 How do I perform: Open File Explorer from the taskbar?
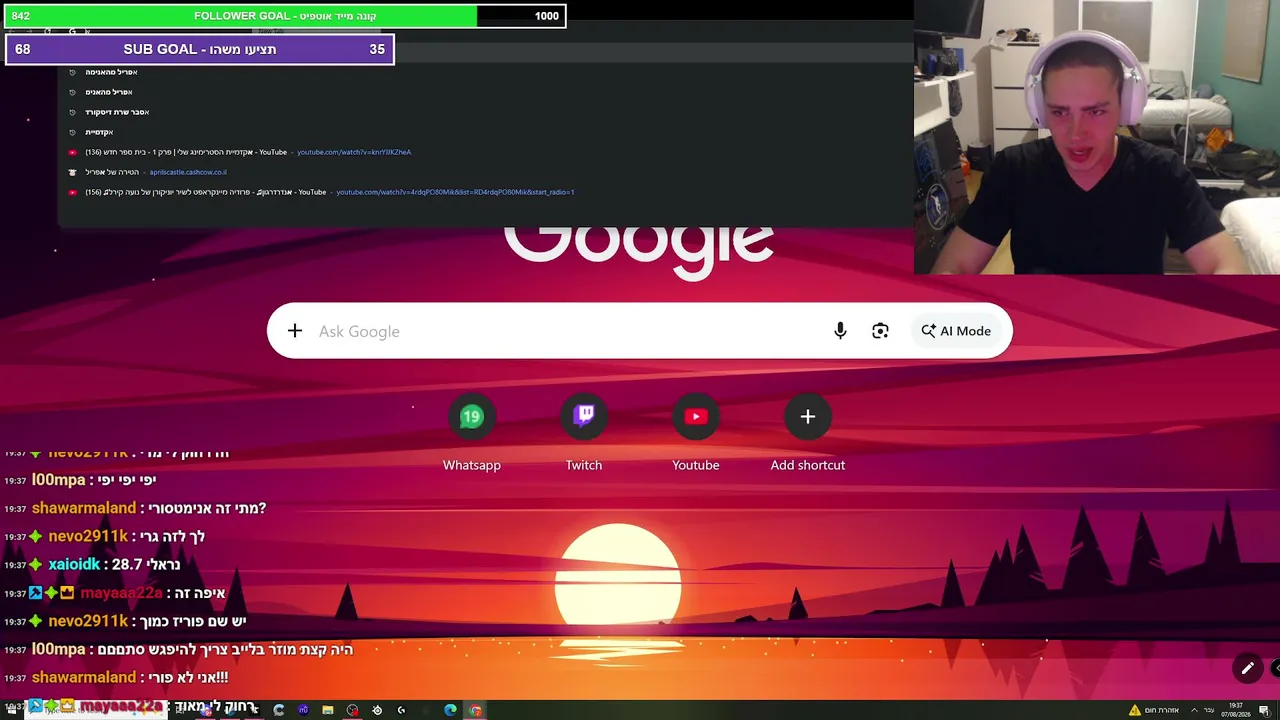327,710
